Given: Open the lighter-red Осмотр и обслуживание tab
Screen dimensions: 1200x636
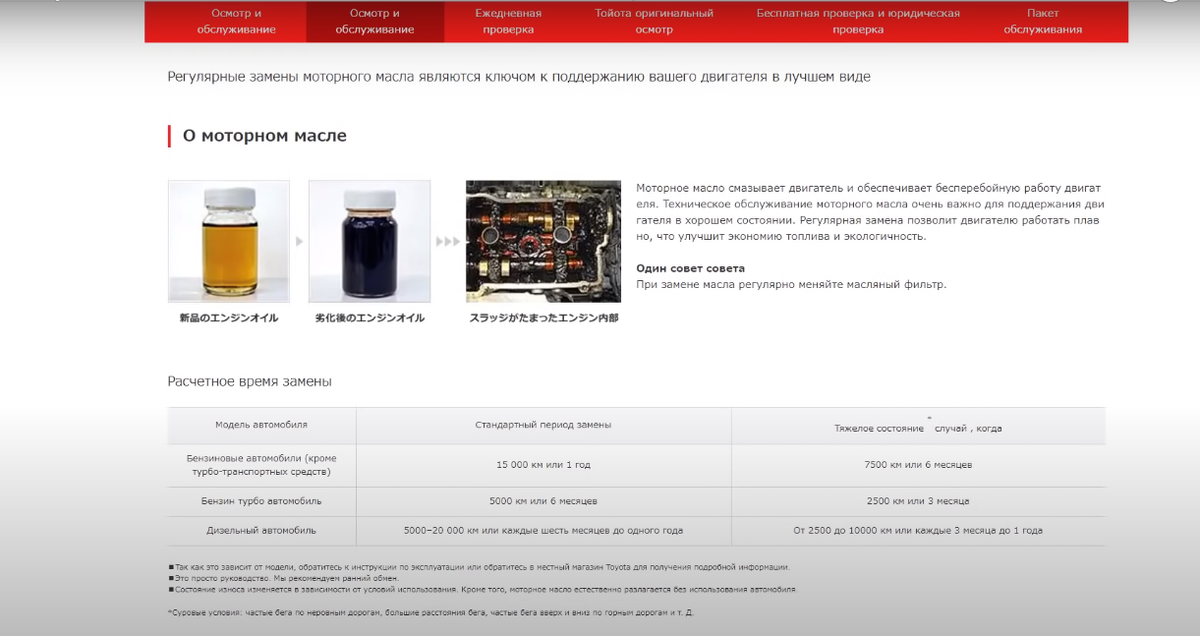Looking at the screenshot, I should point(237,21).
